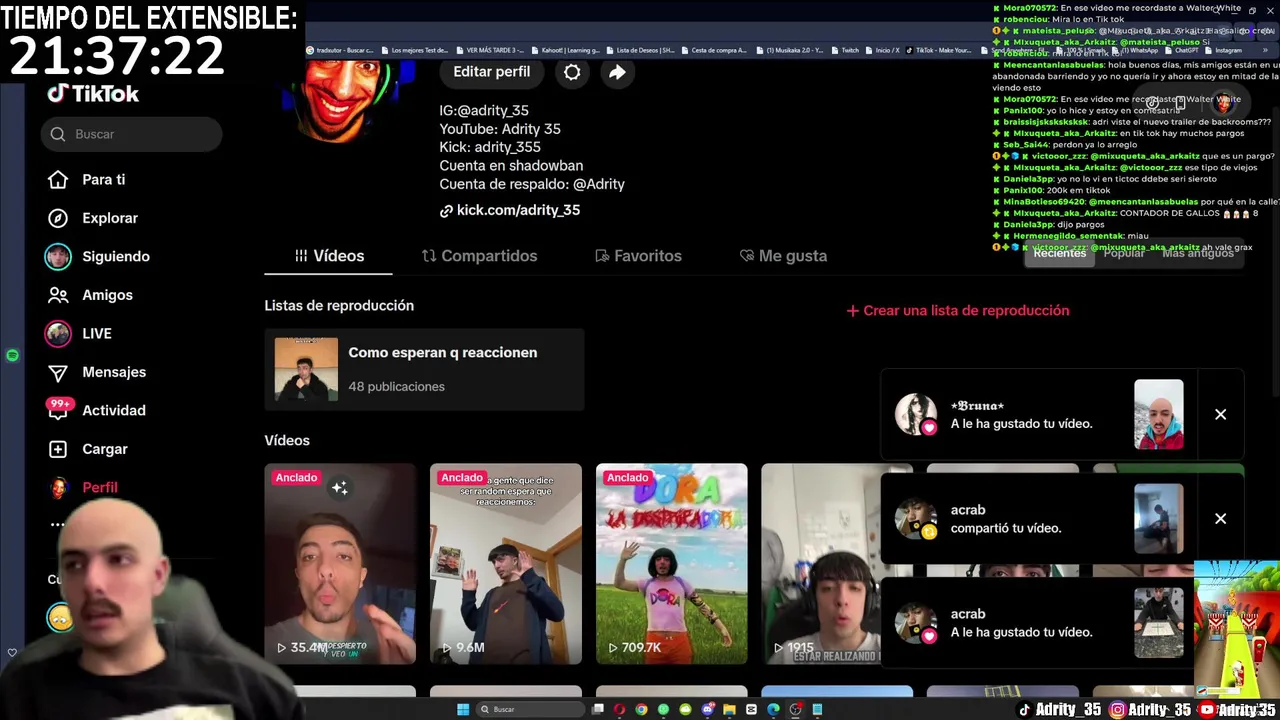Dismiss the Bruna liked notification
The width and height of the screenshot is (1280, 720).
coord(1220,414)
